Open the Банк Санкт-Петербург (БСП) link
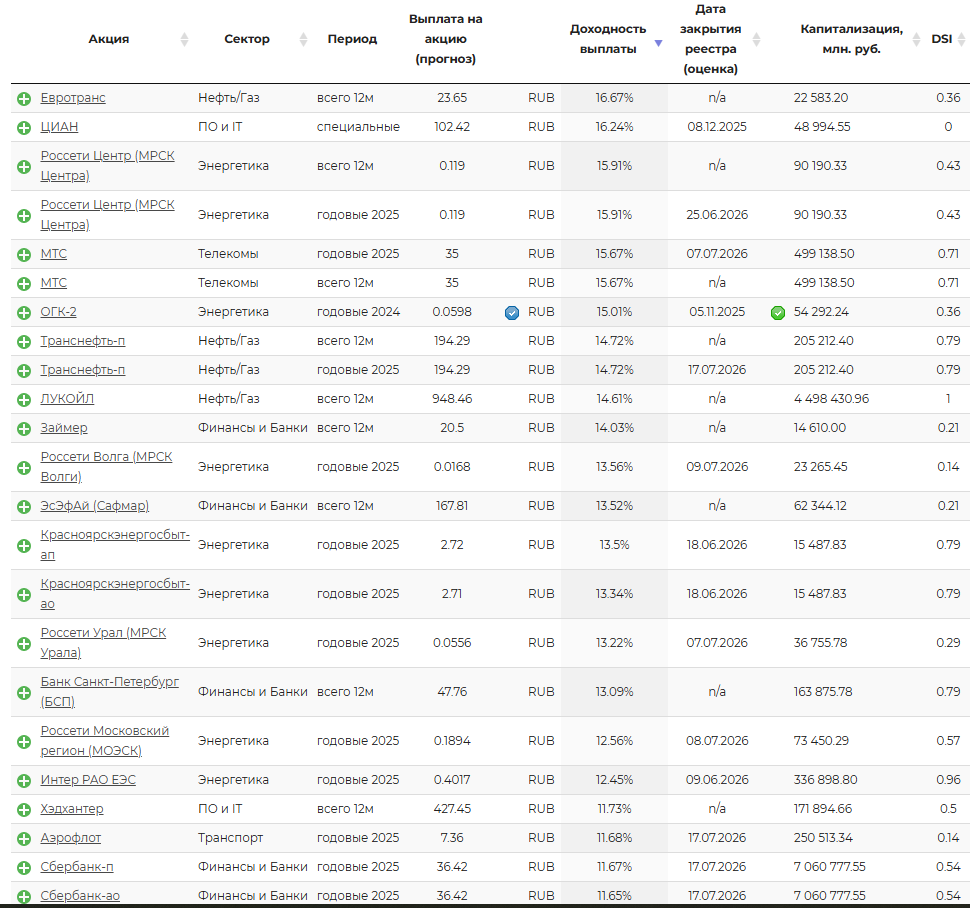 pos(109,692)
